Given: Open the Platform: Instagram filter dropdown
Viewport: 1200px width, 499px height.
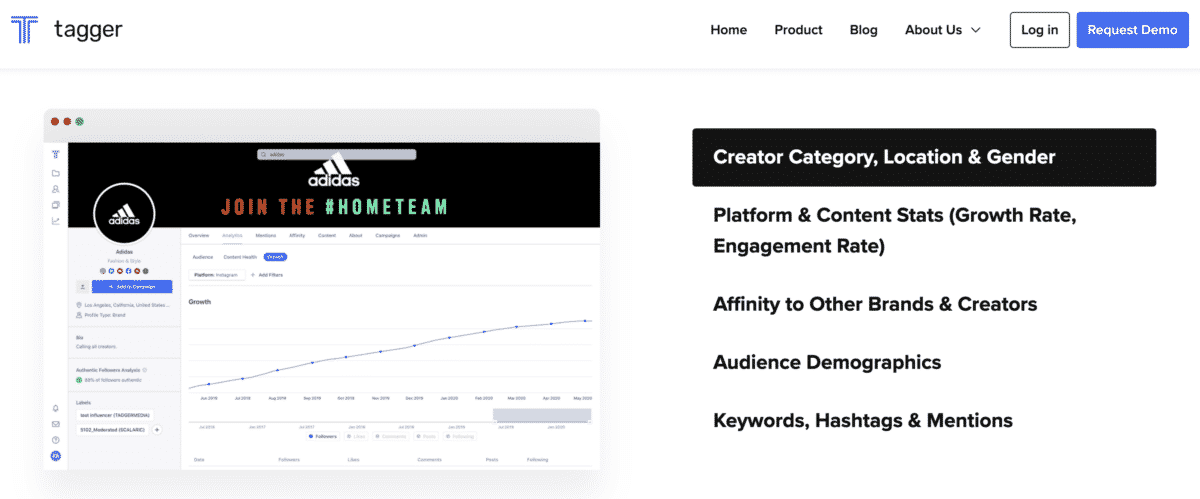Looking at the screenshot, I should click(215, 274).
